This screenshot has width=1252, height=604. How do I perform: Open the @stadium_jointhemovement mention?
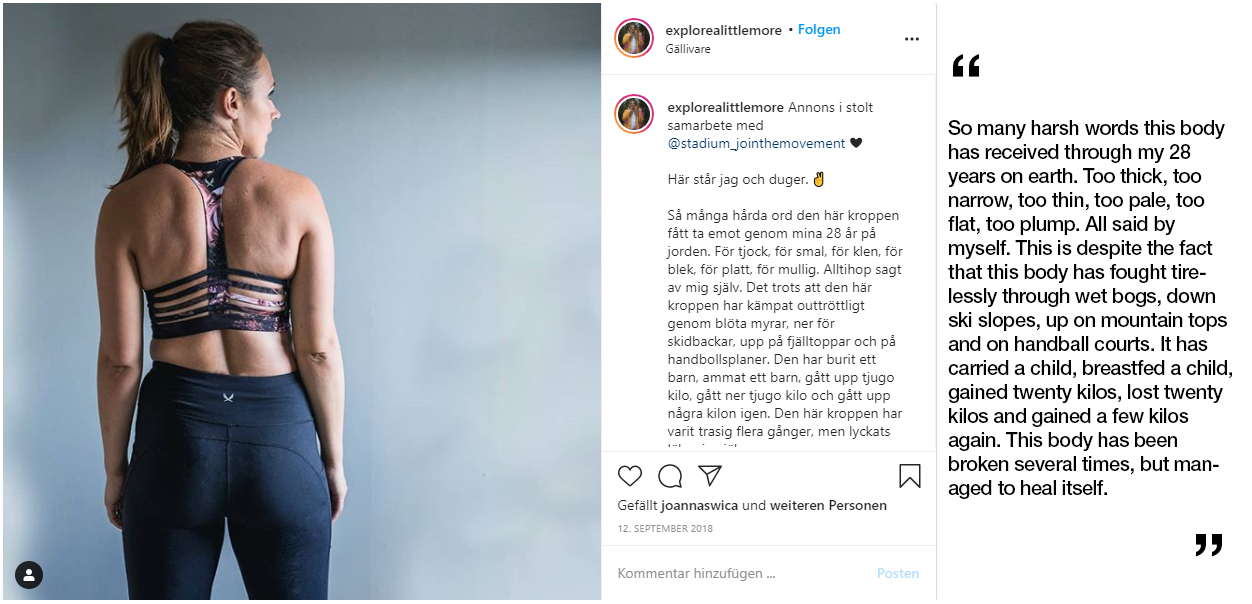pos(757,143)
